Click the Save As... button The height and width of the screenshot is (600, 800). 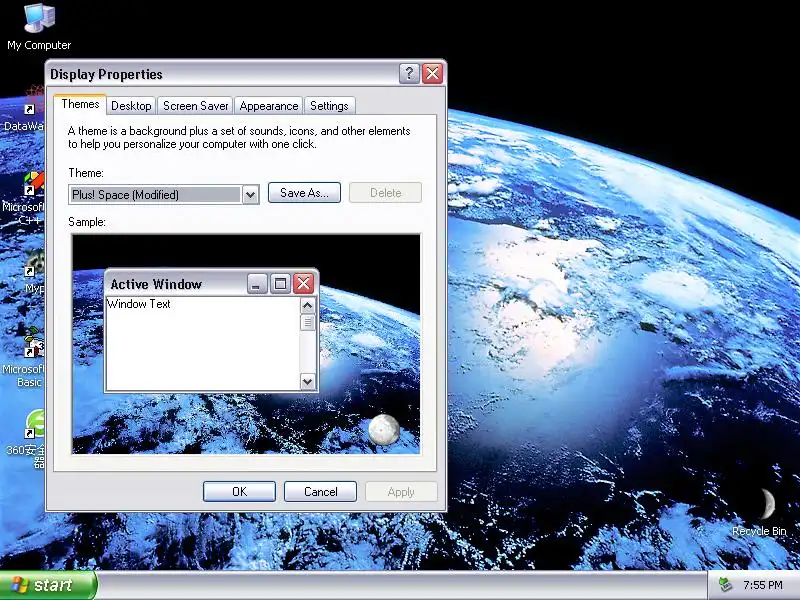point(304,193)
